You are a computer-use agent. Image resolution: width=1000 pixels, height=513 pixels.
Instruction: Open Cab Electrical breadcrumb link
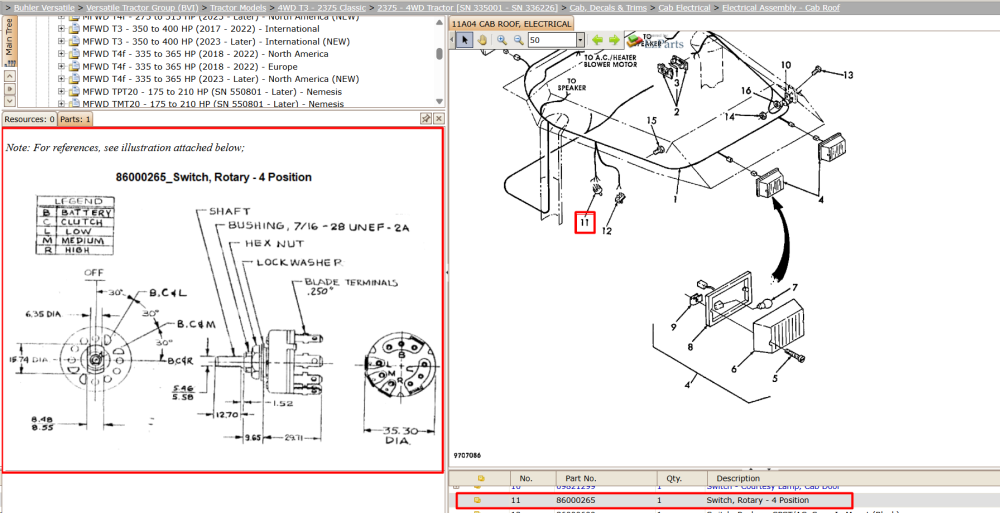(684, 8)
